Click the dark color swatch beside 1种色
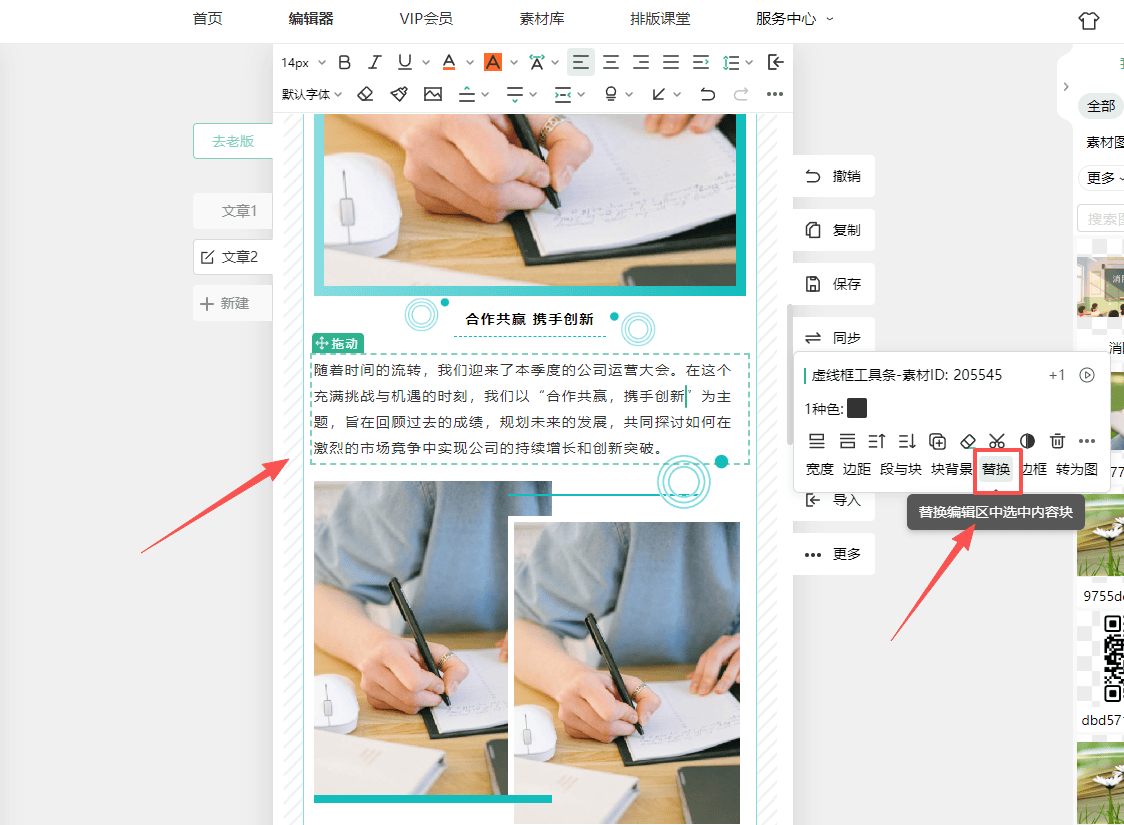The width and height of the screenshot is (1124, 825). tap(857, 408)
